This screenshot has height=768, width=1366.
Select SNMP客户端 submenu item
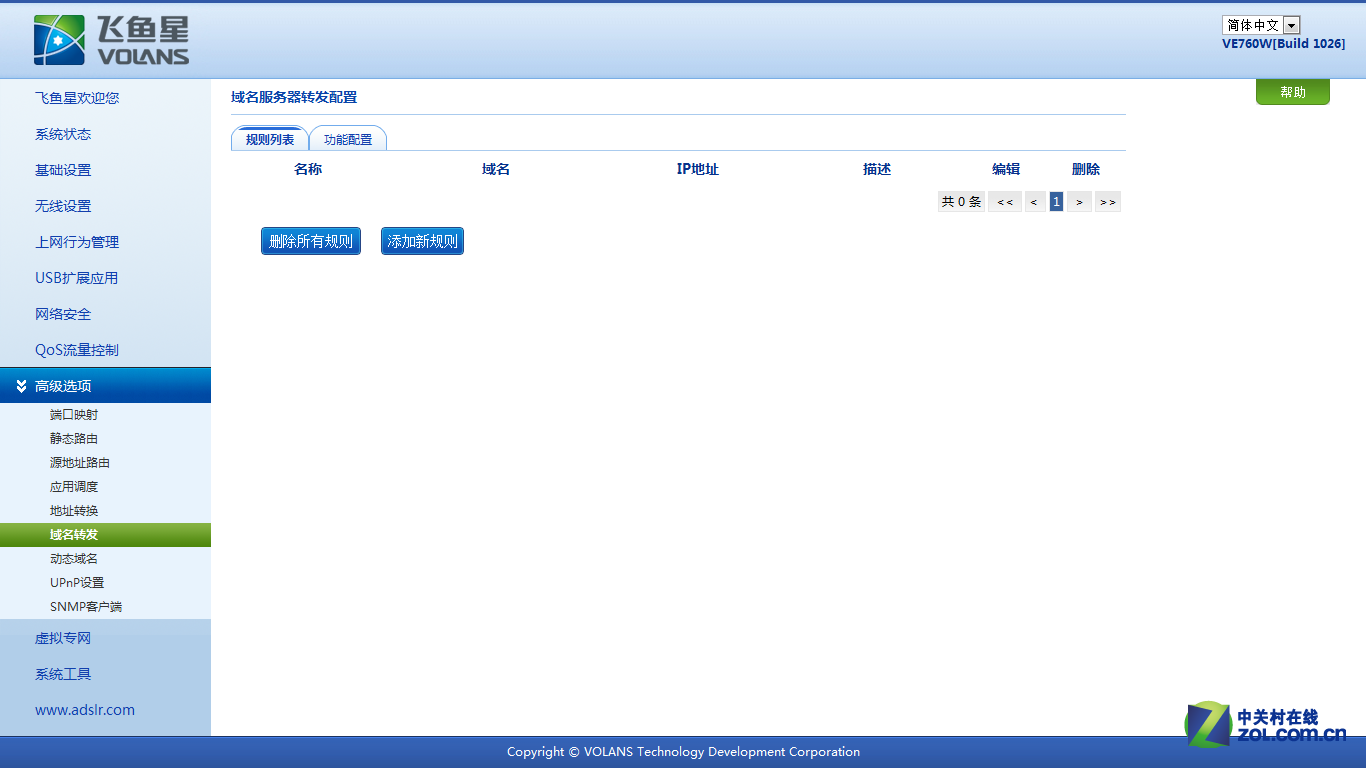pyautogui.click(x=86, y=606)
